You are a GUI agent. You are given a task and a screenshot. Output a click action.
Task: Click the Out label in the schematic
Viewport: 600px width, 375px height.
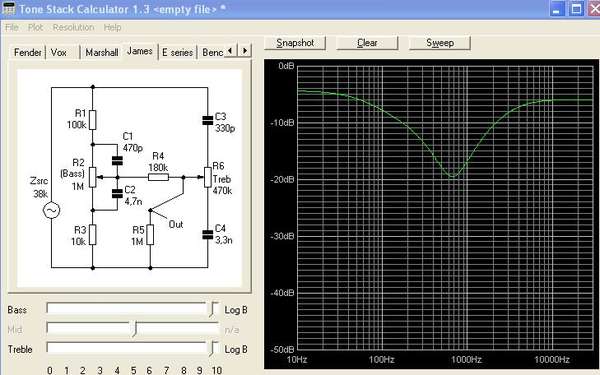tap(176, 224)
